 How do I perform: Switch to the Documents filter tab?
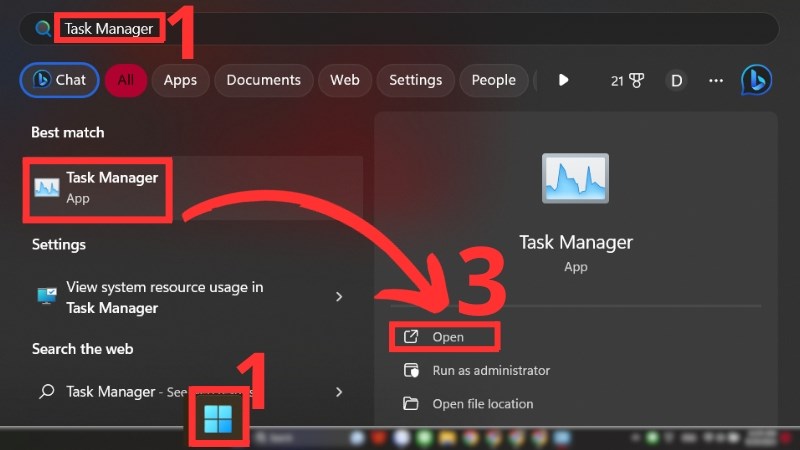(x=263, y=80)
